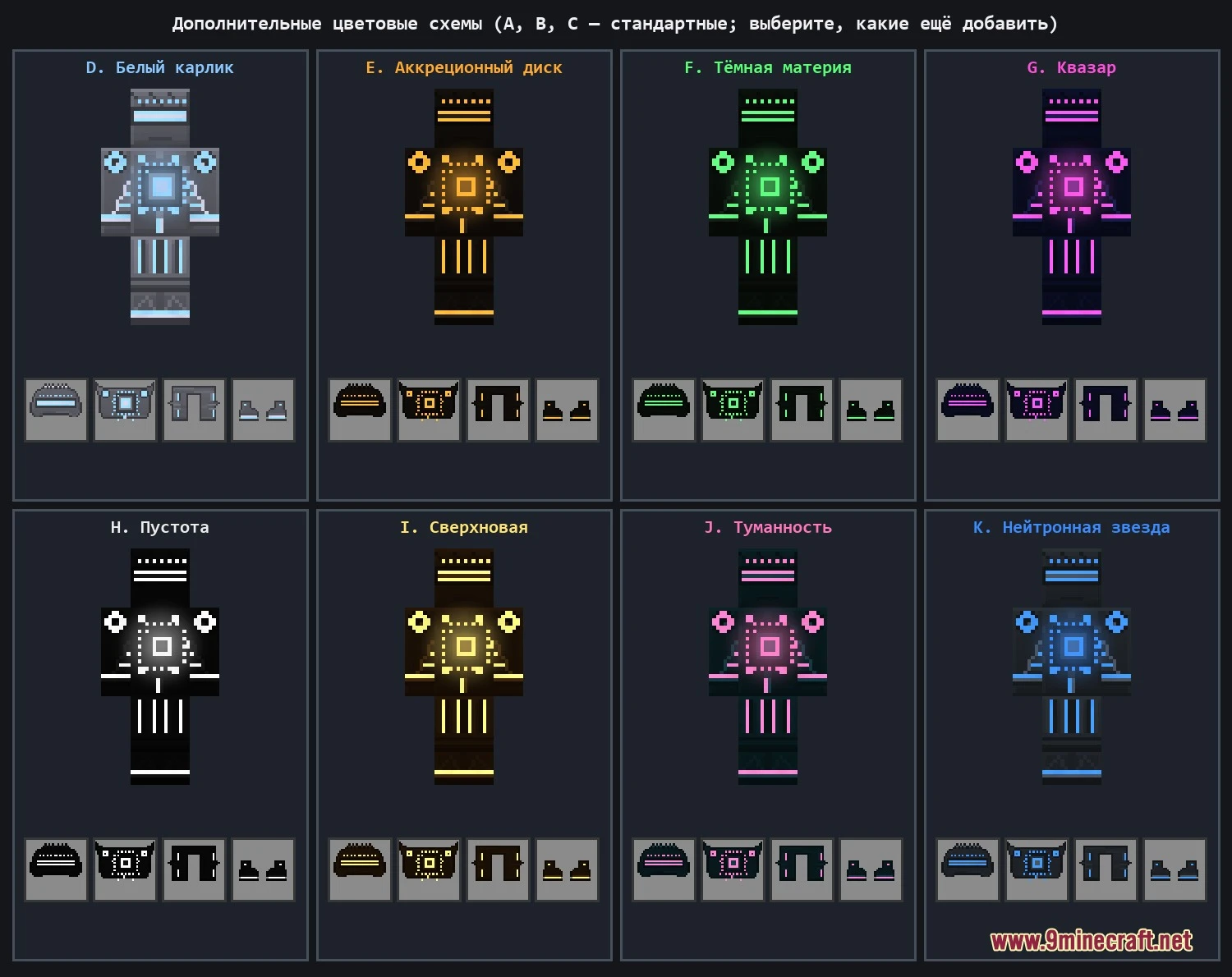Click the 'G. Квазар' title
Image resolution: width=1232 pixels, height=977 pixels.
(1072, 67)
